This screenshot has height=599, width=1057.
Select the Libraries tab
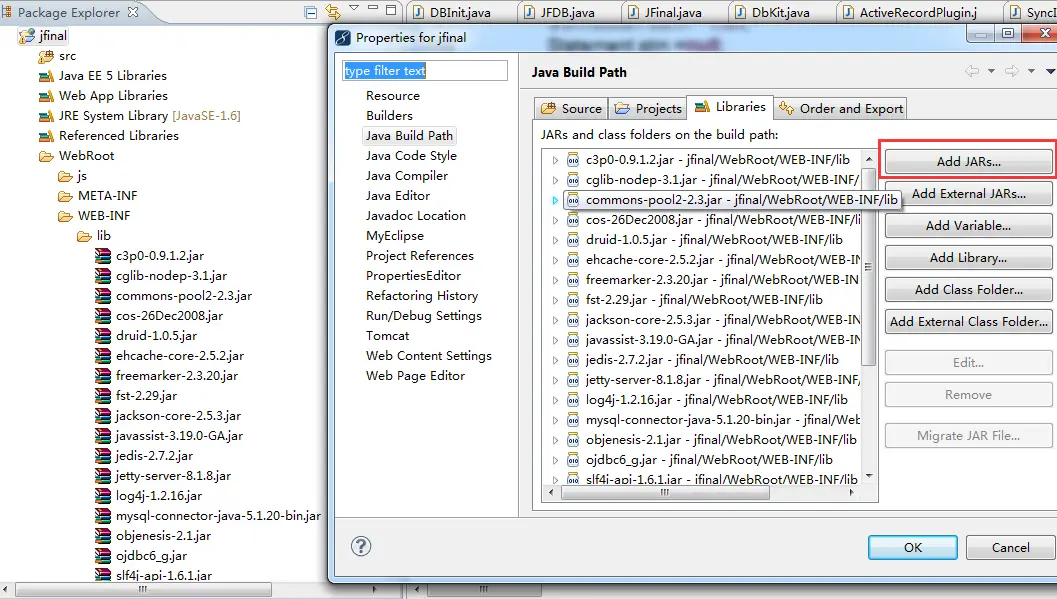coord(730,107)
